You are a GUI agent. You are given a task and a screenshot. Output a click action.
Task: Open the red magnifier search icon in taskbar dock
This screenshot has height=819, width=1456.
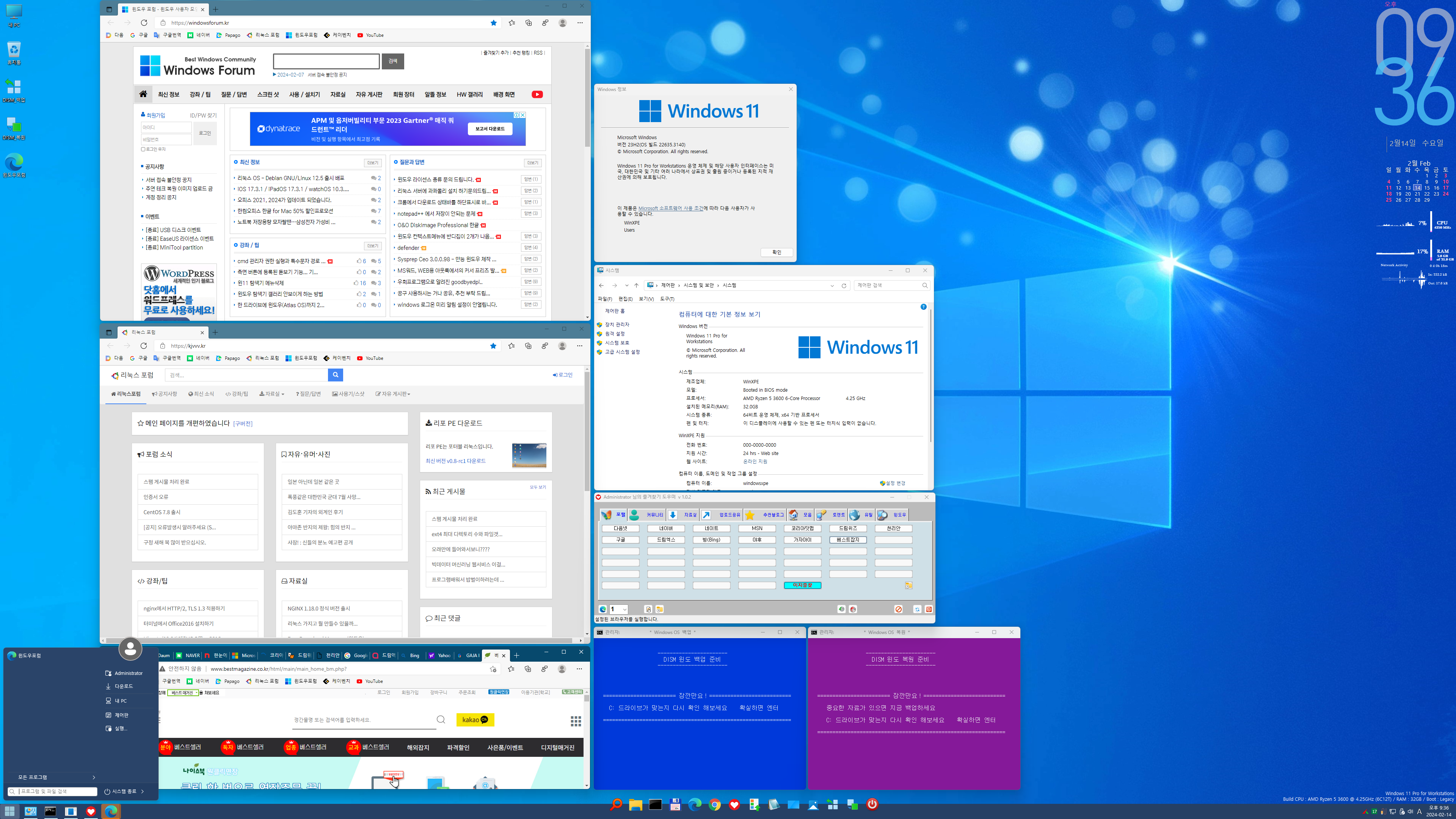click(615, 804)
